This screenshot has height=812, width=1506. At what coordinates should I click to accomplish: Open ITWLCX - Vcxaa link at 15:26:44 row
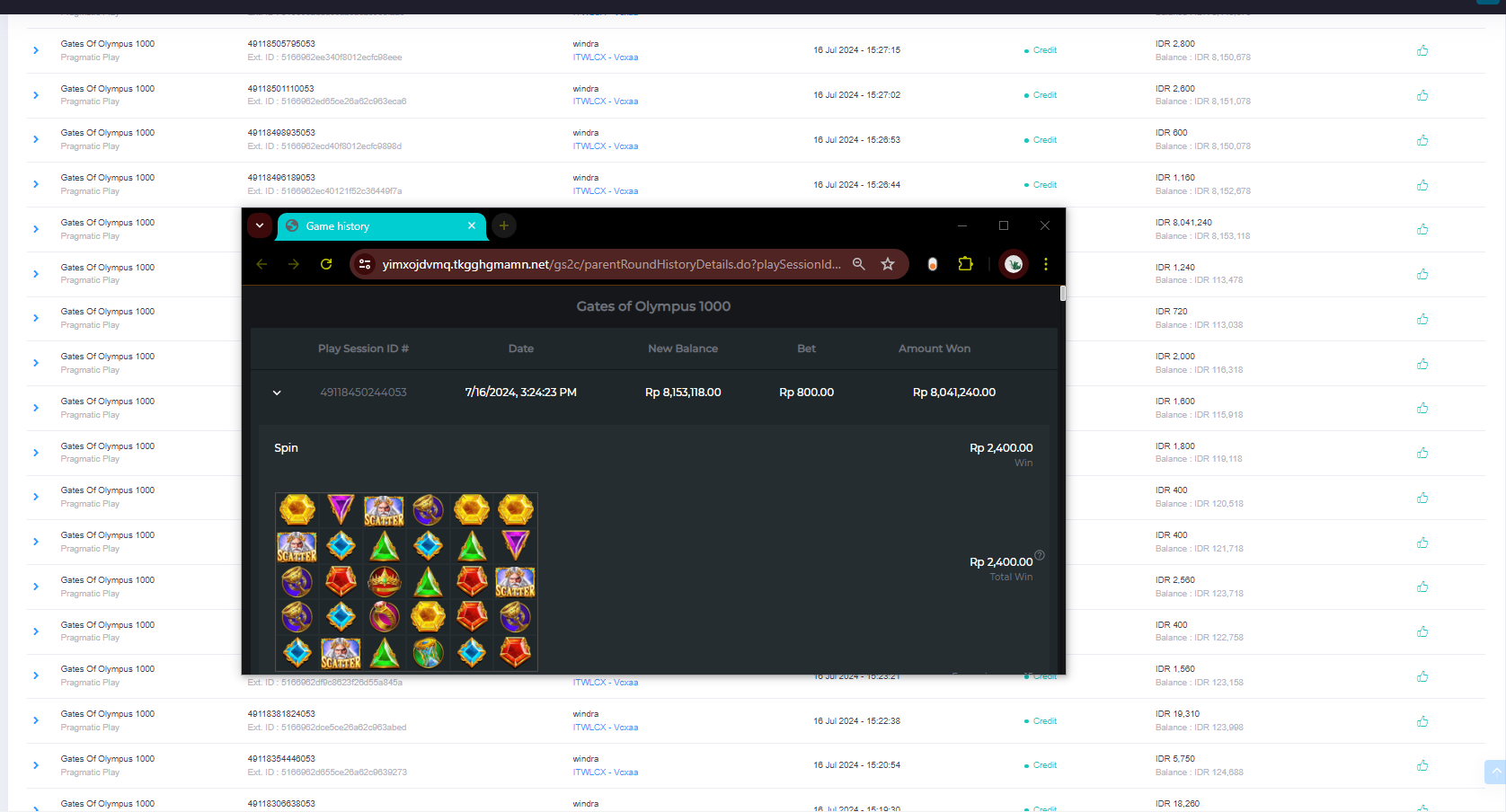606,191
